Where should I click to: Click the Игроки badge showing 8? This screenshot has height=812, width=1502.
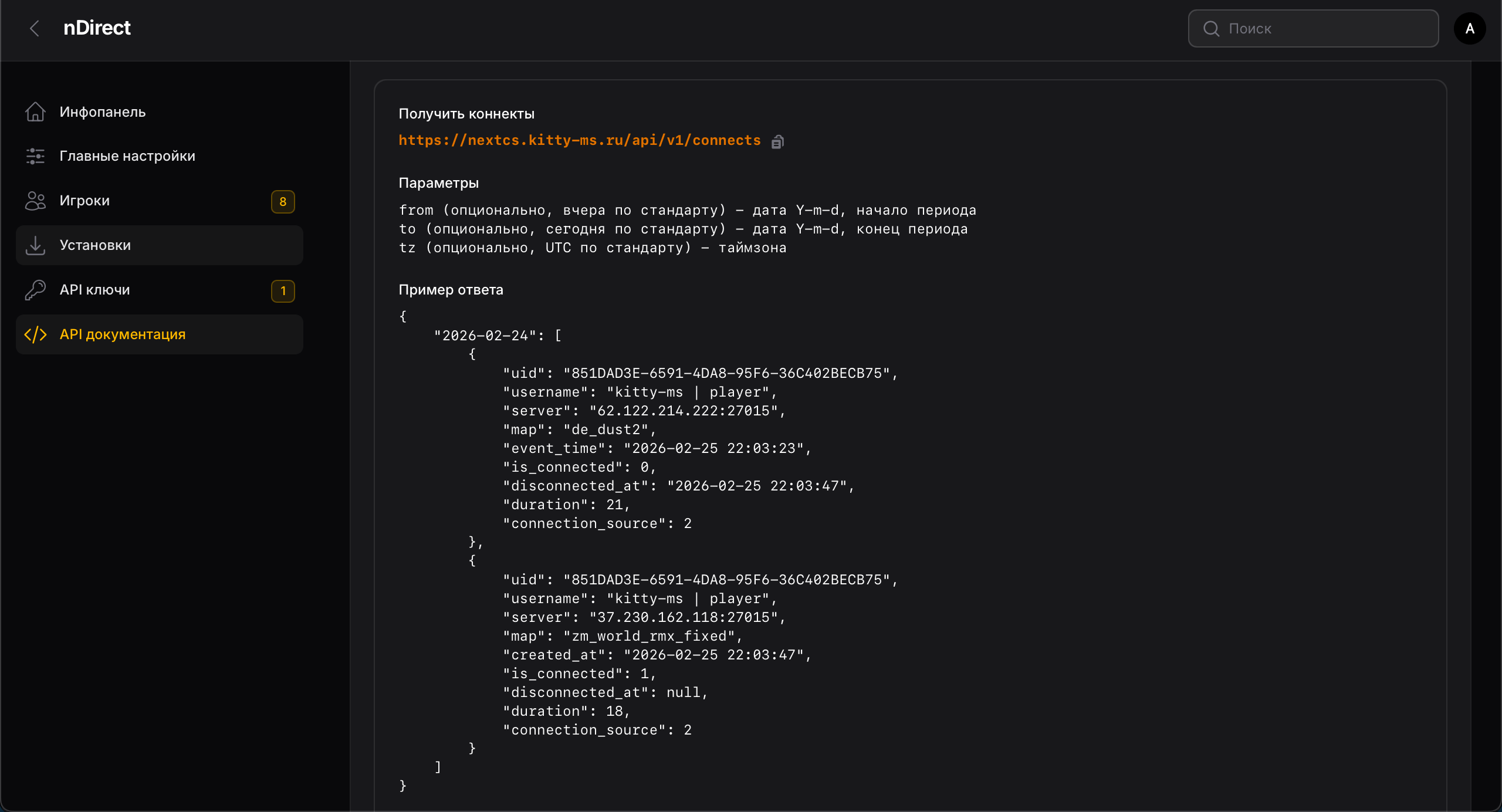pyautogui.click(x=283, y=202)
